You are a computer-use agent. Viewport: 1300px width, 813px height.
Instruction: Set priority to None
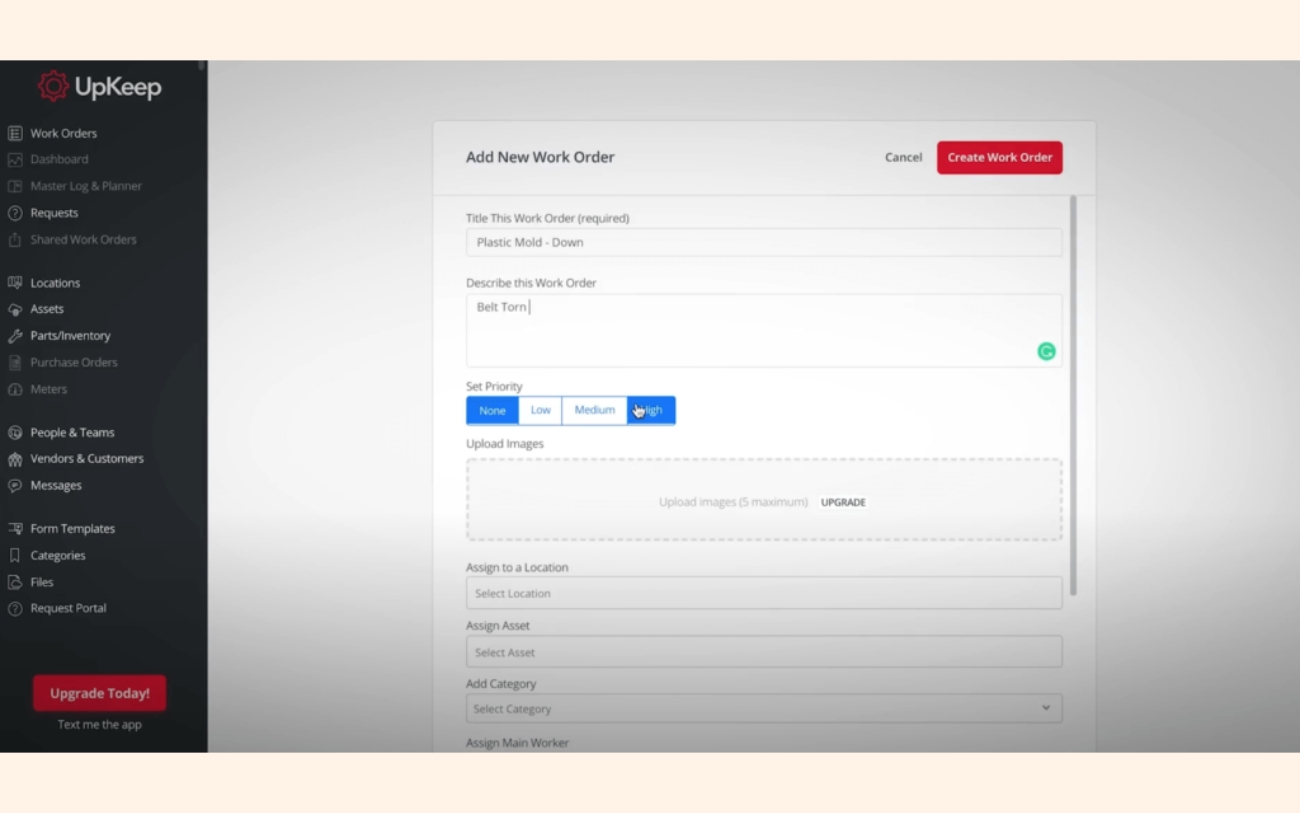click(x=492, y=410)
